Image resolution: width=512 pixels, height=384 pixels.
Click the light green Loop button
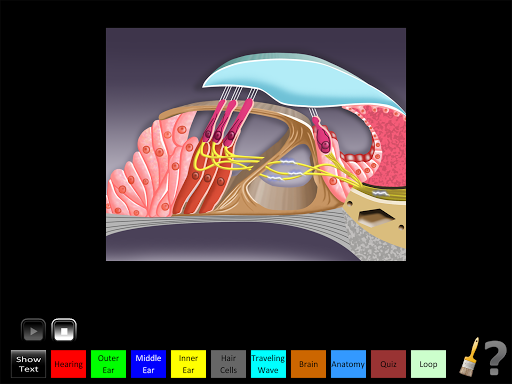click(x=428, y=364)
